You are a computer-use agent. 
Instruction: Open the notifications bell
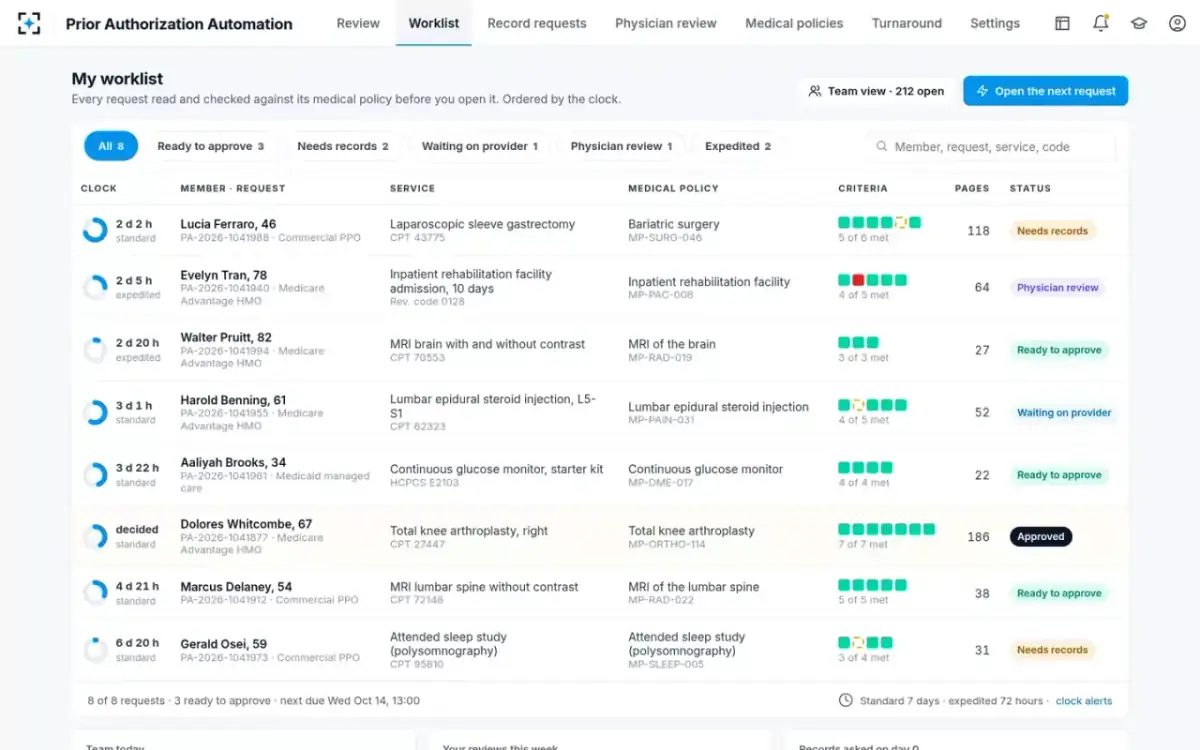[1101, 23]
